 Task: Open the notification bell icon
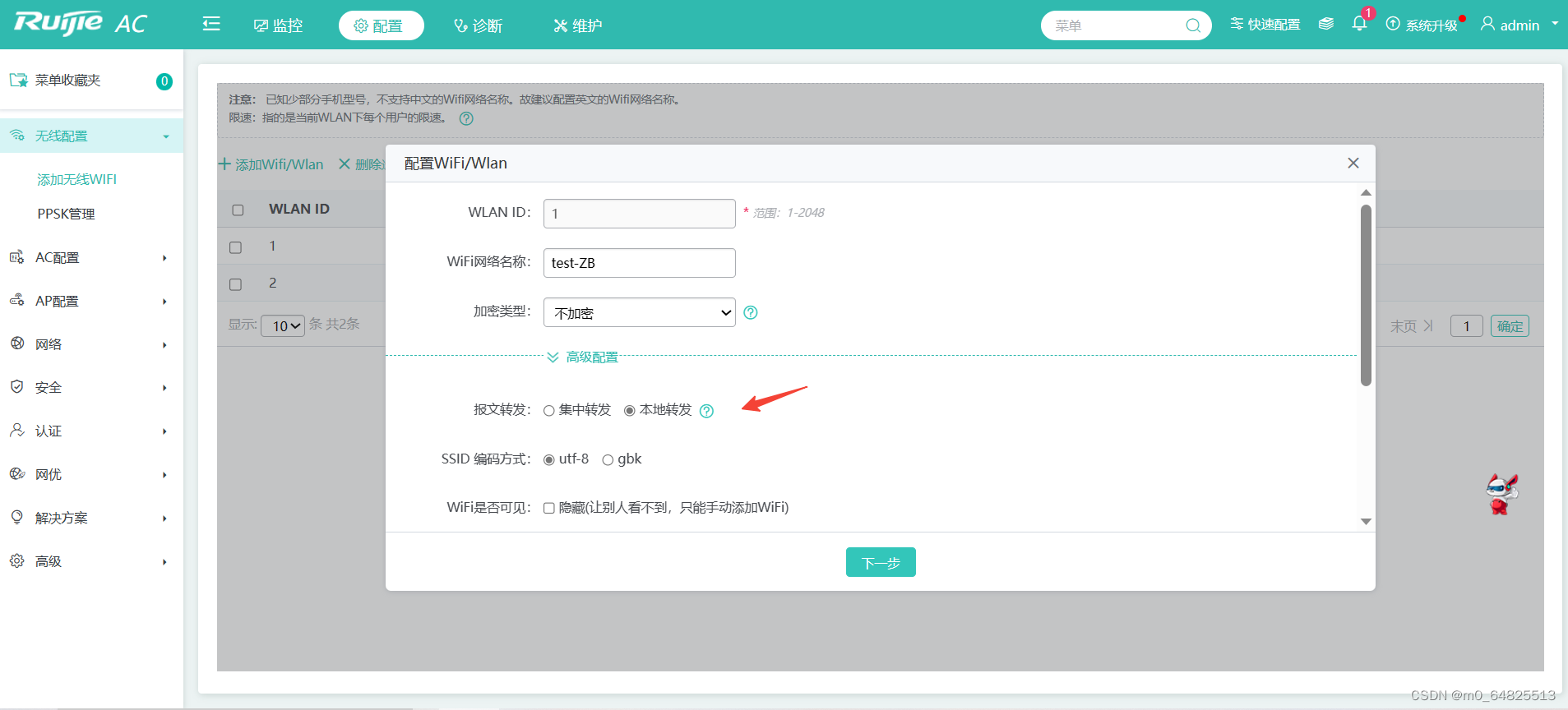point(1359,24)
